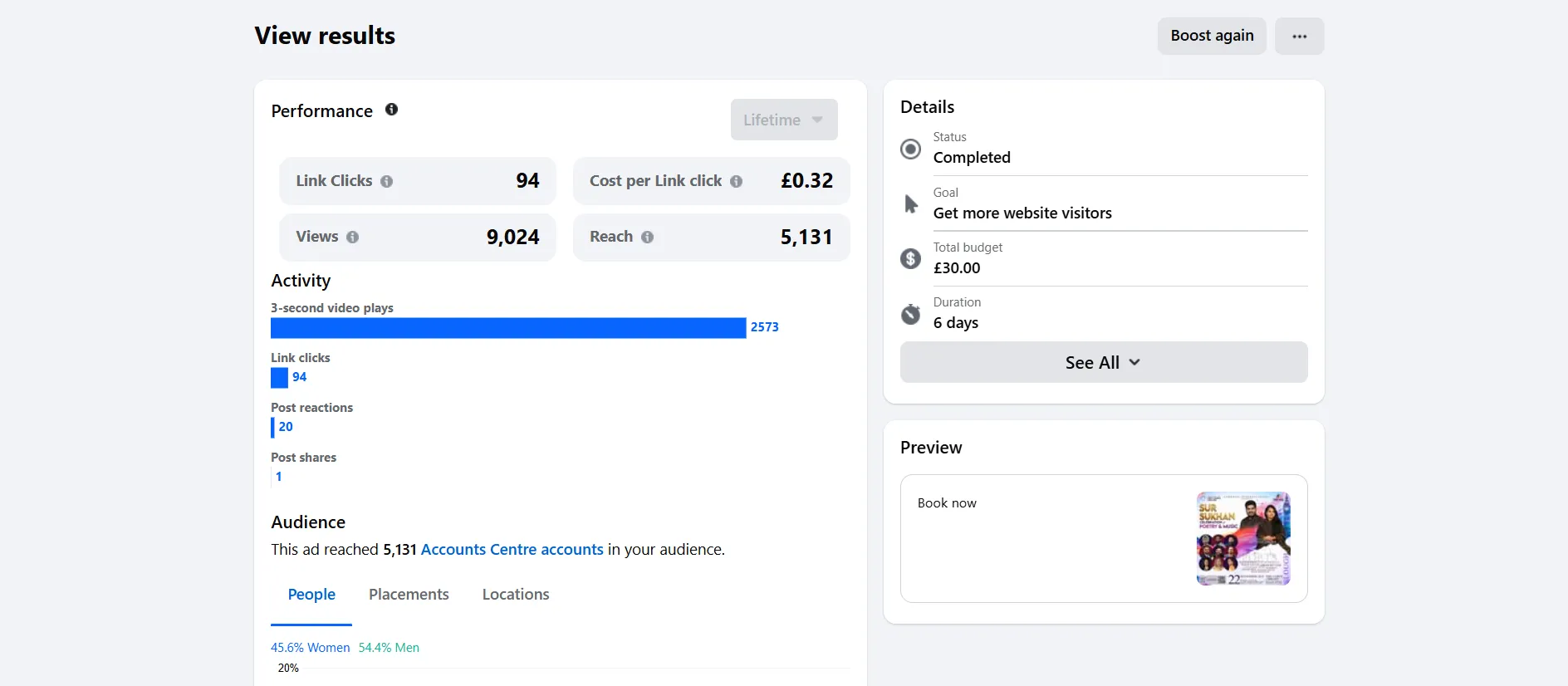Switch to the Placements tab
Screen dimensions: 1568x686
coord(409,595)
